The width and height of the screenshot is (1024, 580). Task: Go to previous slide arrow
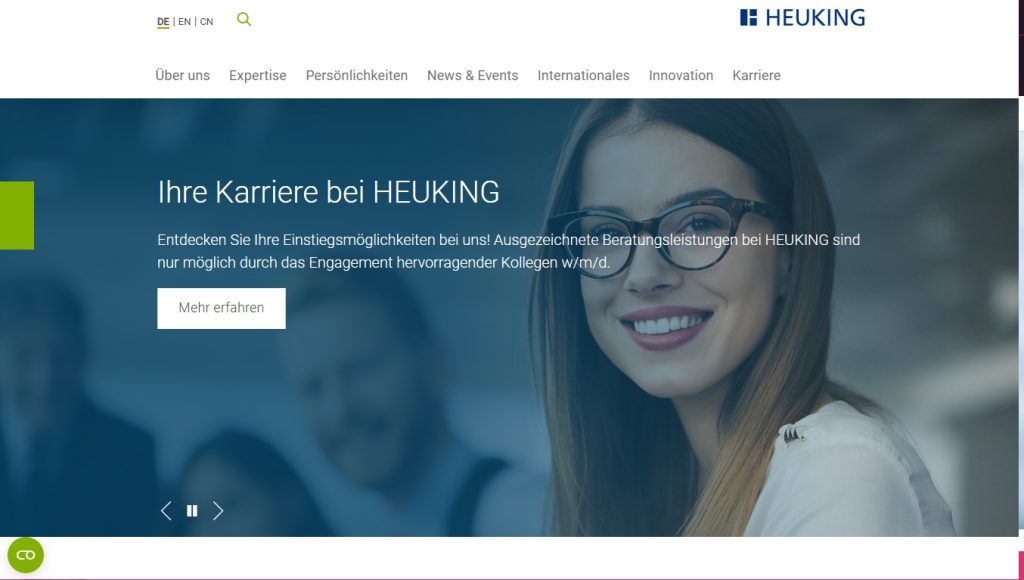(166, 511)
